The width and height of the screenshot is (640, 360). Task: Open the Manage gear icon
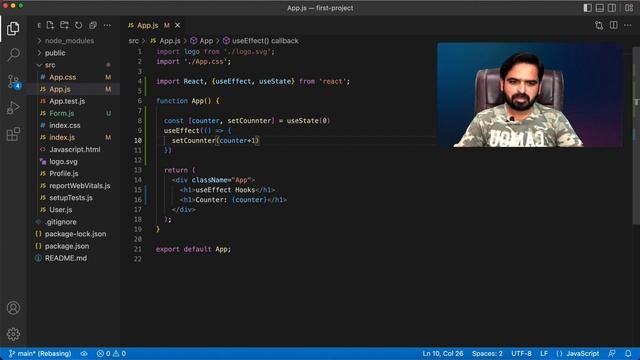coord(13,334)
